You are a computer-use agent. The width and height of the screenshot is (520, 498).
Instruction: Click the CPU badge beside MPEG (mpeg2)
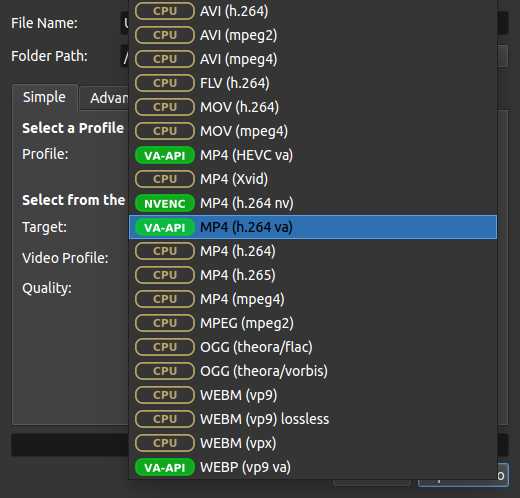[x=165, y=323]
